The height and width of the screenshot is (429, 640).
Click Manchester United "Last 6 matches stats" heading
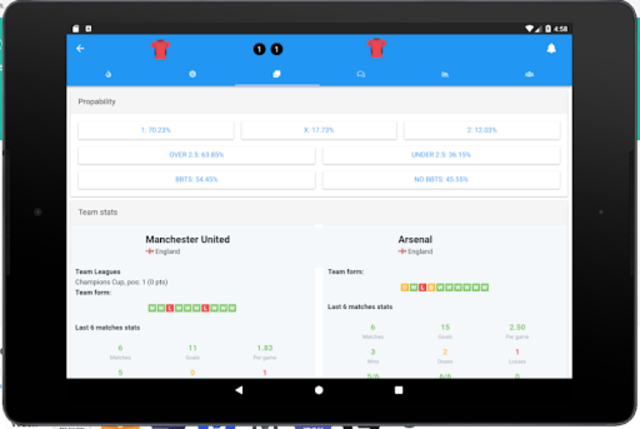pyautogui.click(x=107, y=328)
